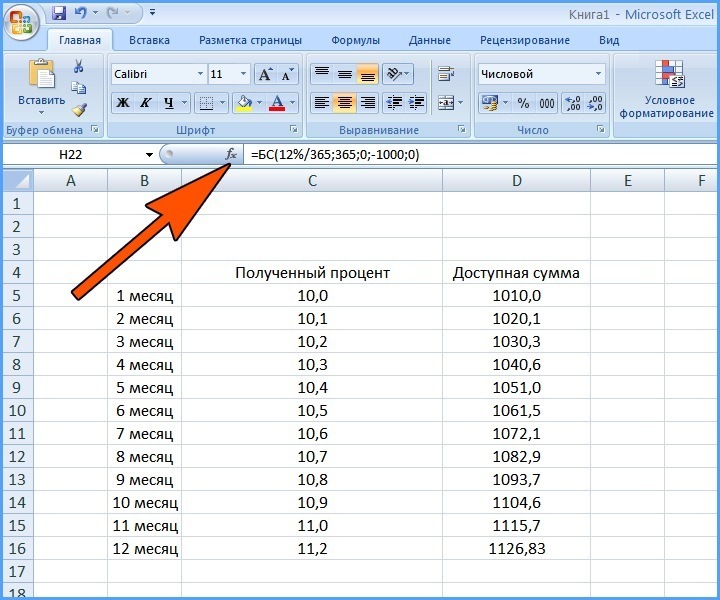Open Данные ribbon tab

tap(430, 40)
